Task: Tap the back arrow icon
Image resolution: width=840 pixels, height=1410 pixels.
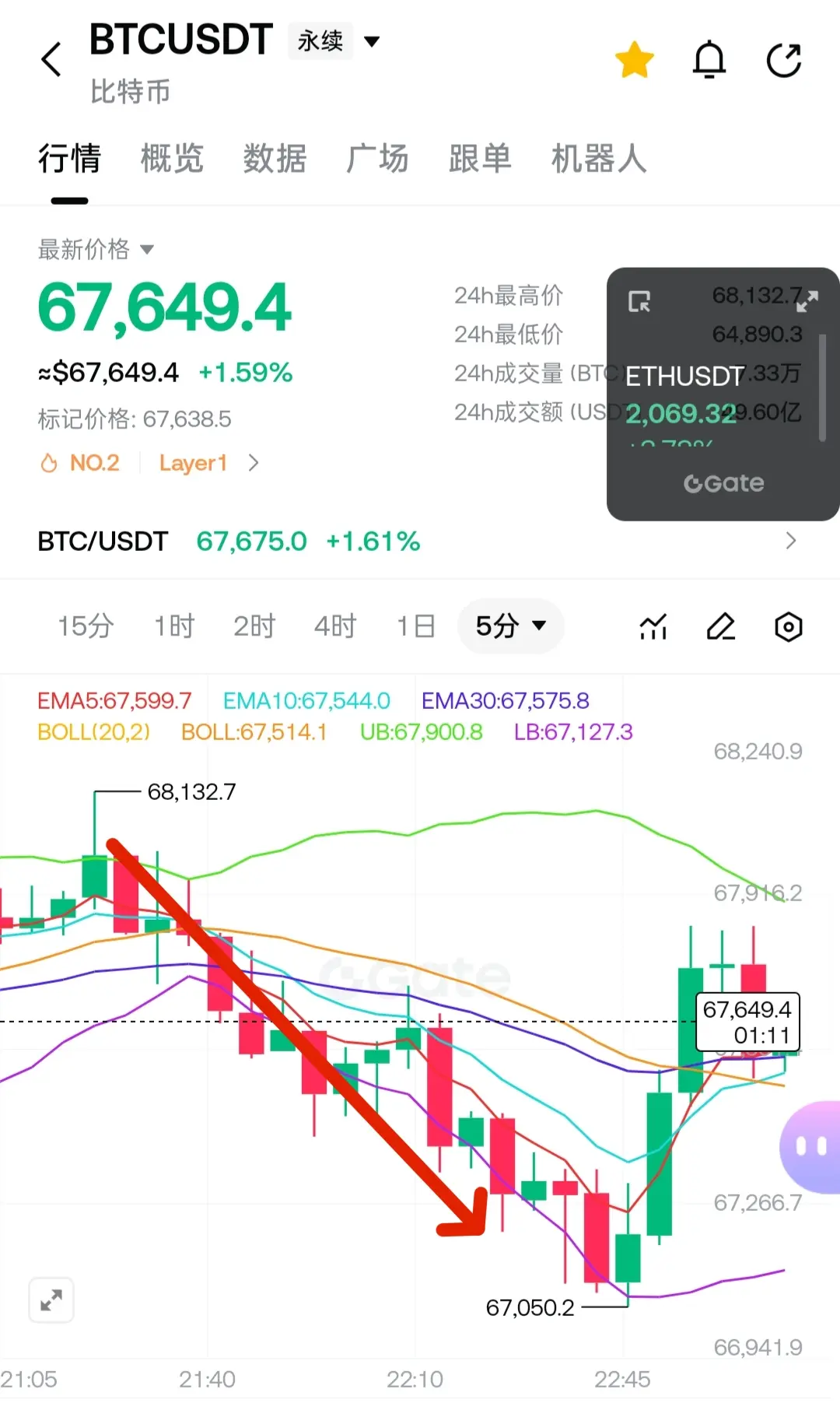Action: [x=51, y=59]
